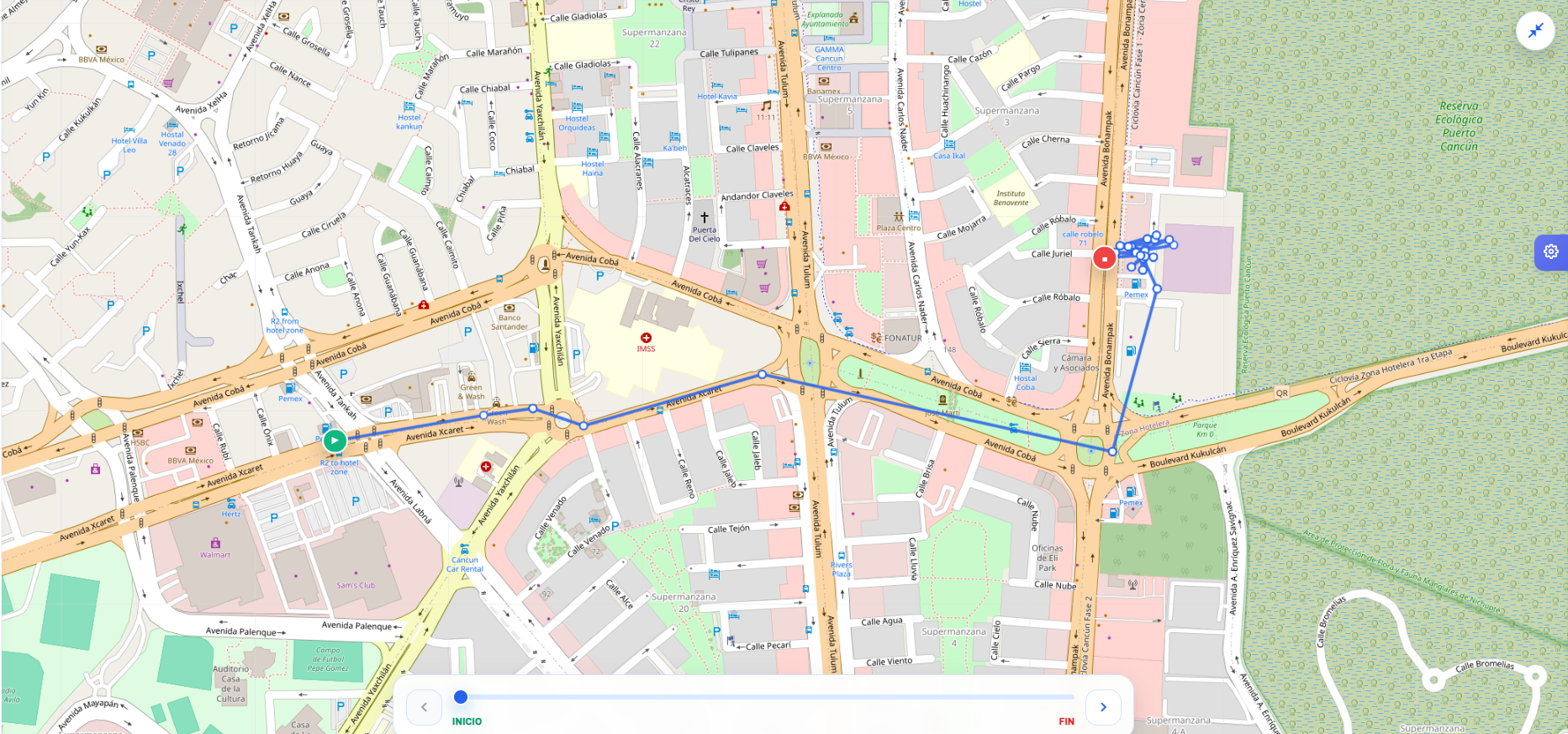Click the R2 to hotel zone bus stop
The height and width of the screenshot is (734, 1568).
338,455
